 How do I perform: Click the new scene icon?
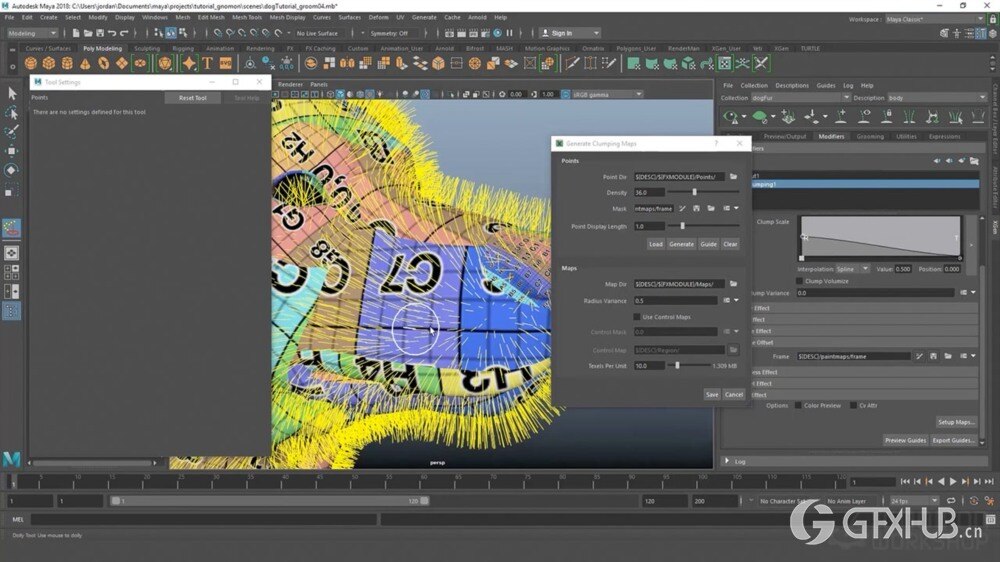coord(76,33)
